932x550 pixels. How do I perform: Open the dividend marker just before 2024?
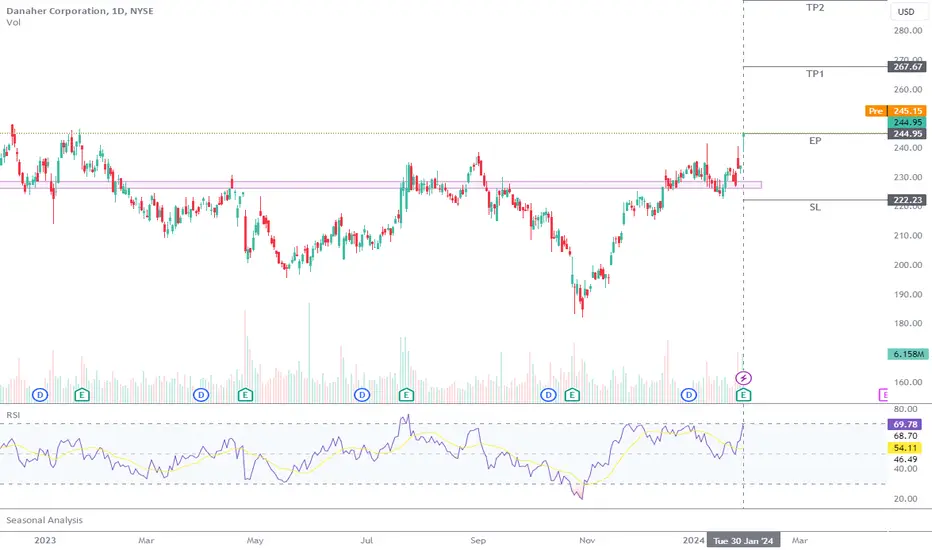(x=689, y=395)
